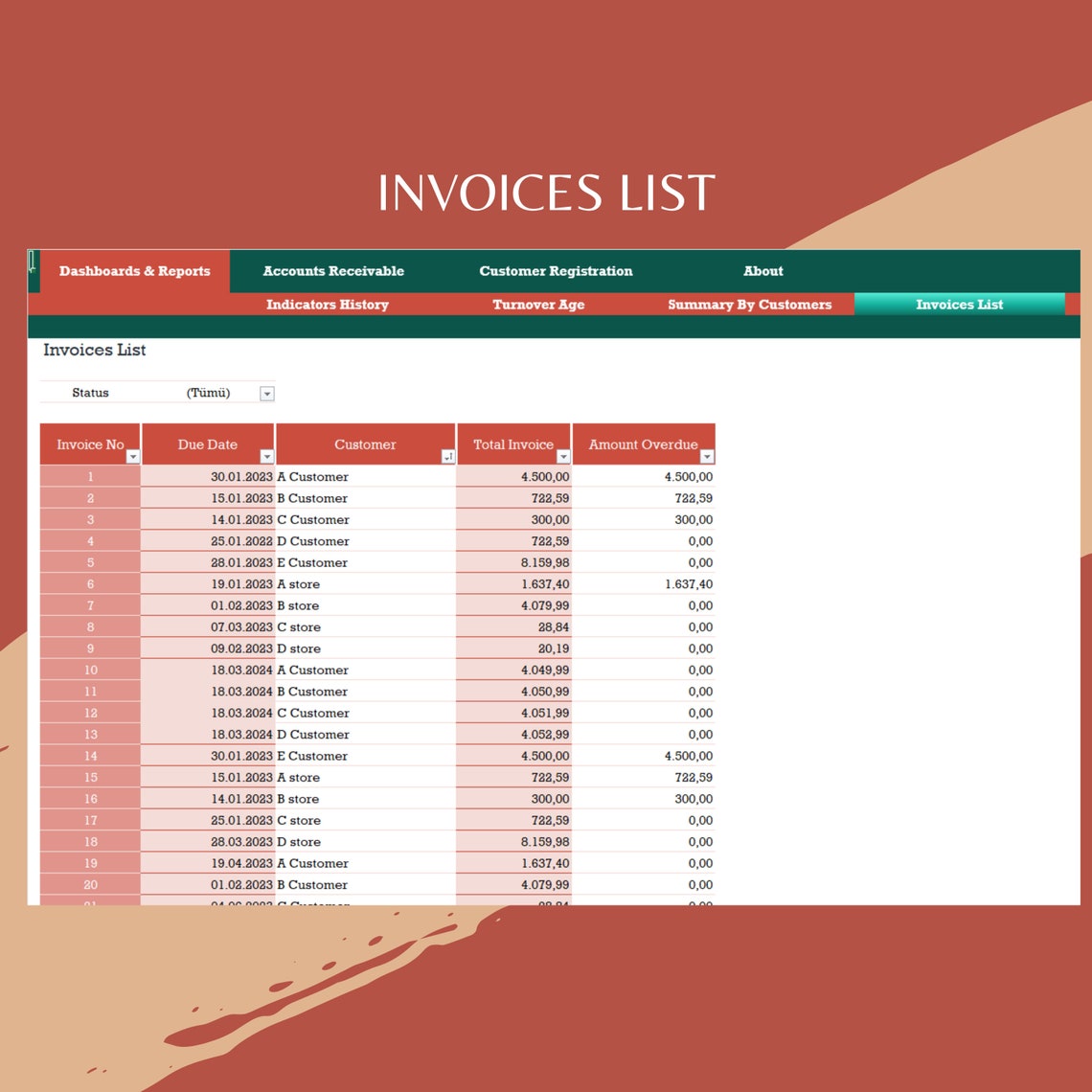Open the Due Date filter dropdown
This screenshot has height=1092, width=1092.
point(266,457)
